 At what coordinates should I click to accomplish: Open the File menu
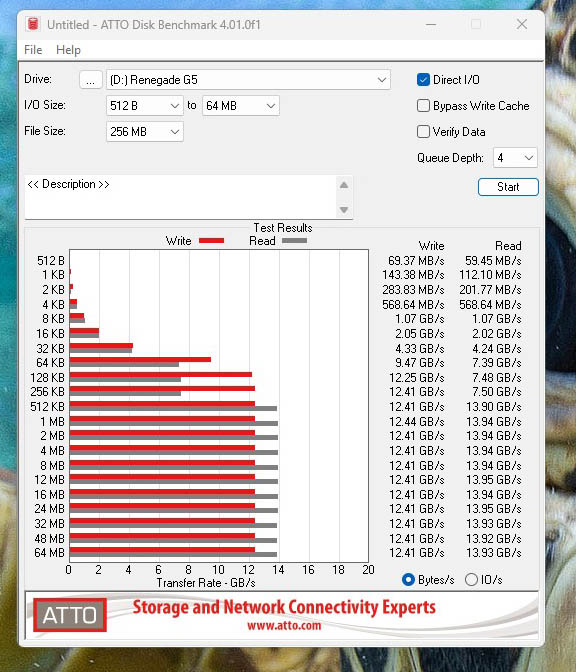pos(33,50)
